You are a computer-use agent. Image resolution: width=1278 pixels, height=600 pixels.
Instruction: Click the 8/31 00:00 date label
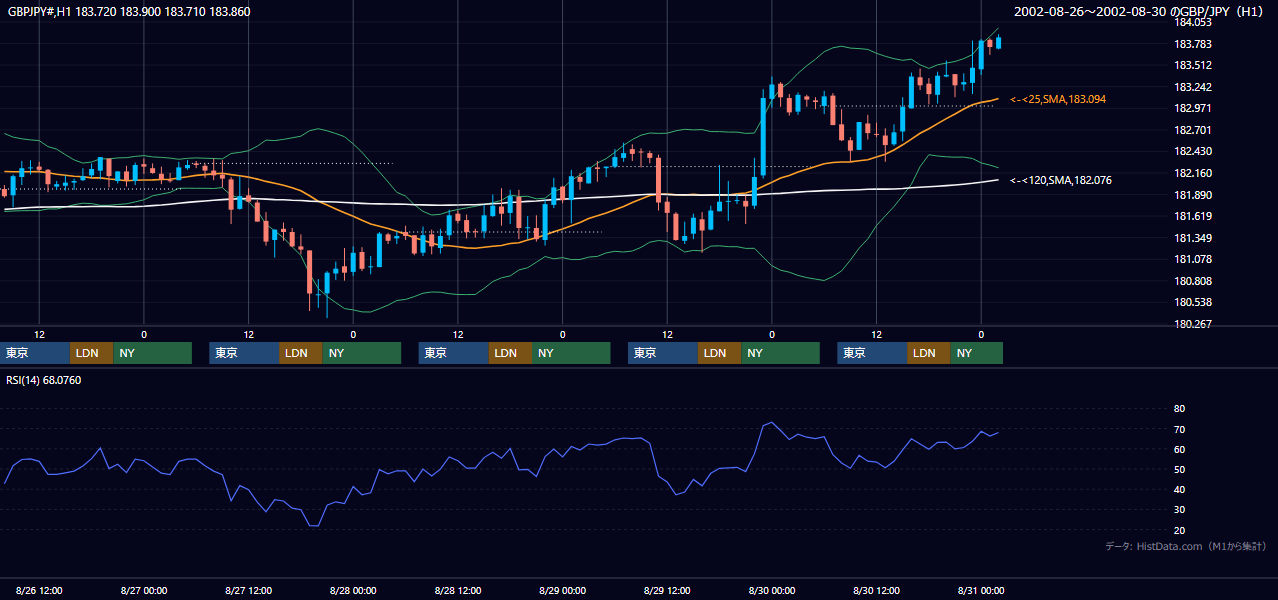(x=980, y=590)
